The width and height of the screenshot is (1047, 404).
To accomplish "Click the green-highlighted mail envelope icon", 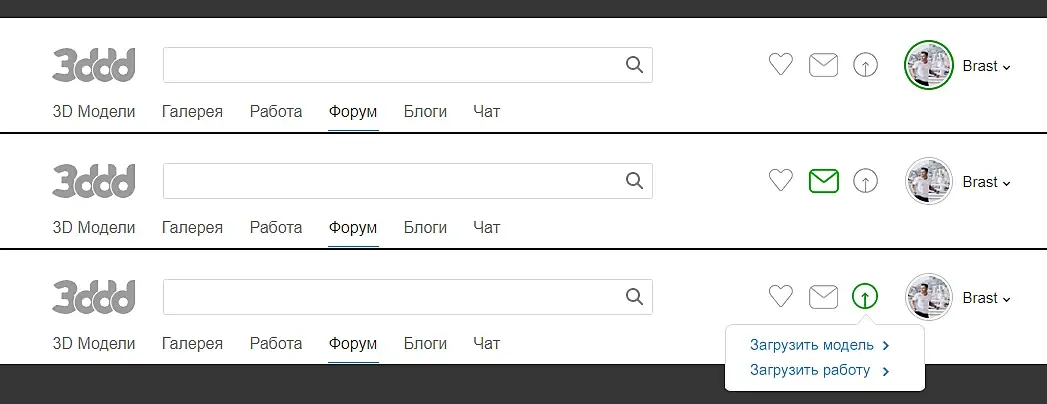I will (823, 181).
